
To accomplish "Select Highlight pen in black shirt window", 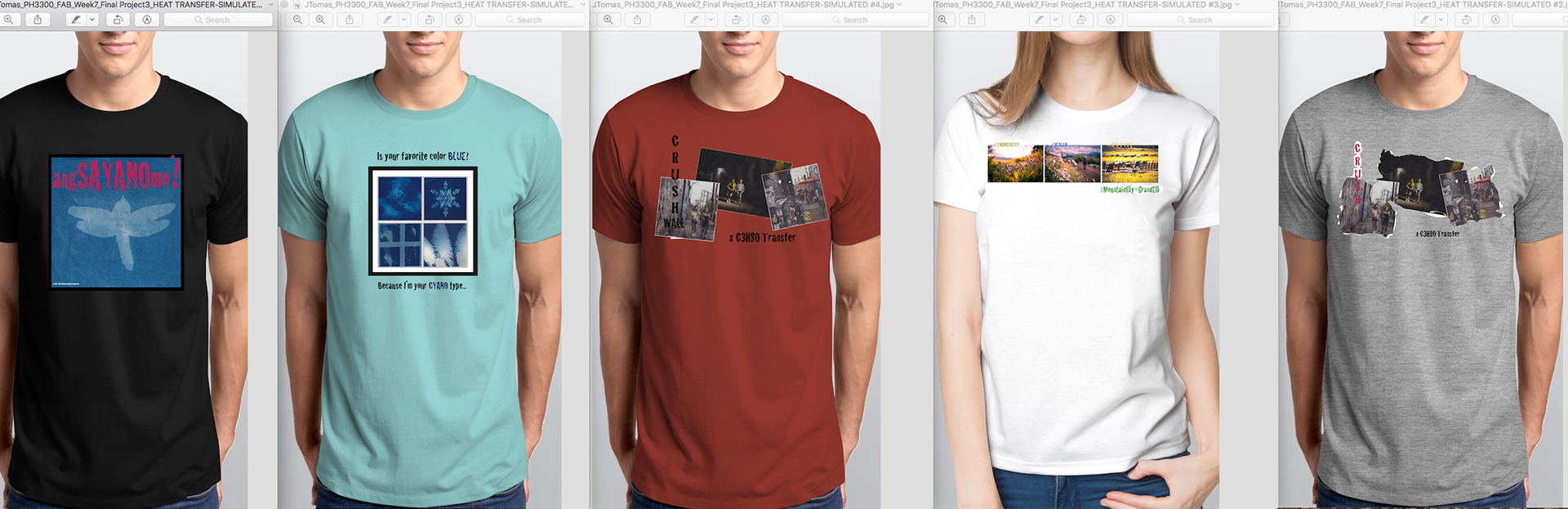I will coord(76,20).
